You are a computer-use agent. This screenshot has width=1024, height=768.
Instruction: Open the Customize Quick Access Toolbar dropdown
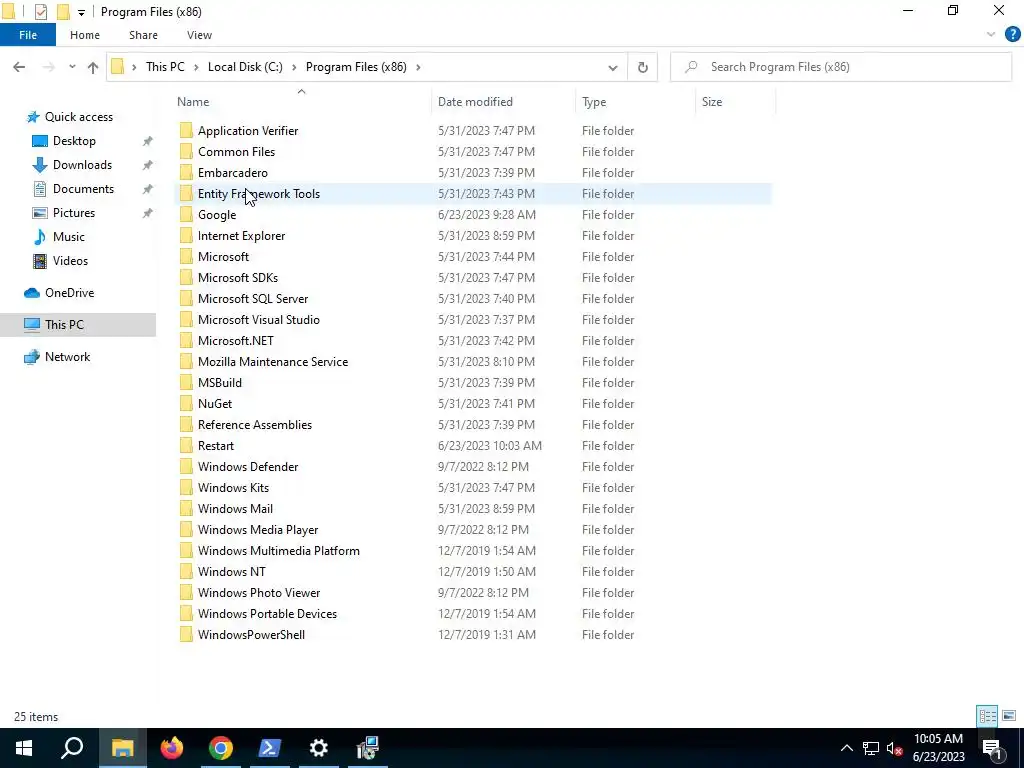81,12
